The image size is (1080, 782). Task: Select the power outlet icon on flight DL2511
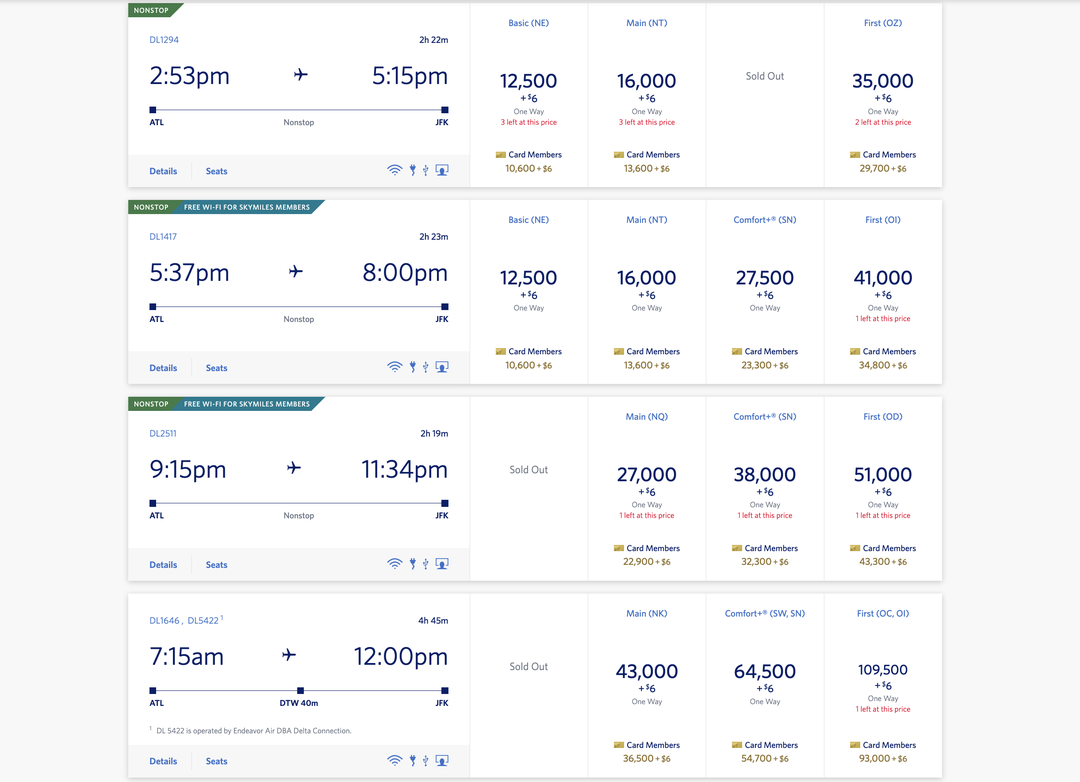coord(411,564)
